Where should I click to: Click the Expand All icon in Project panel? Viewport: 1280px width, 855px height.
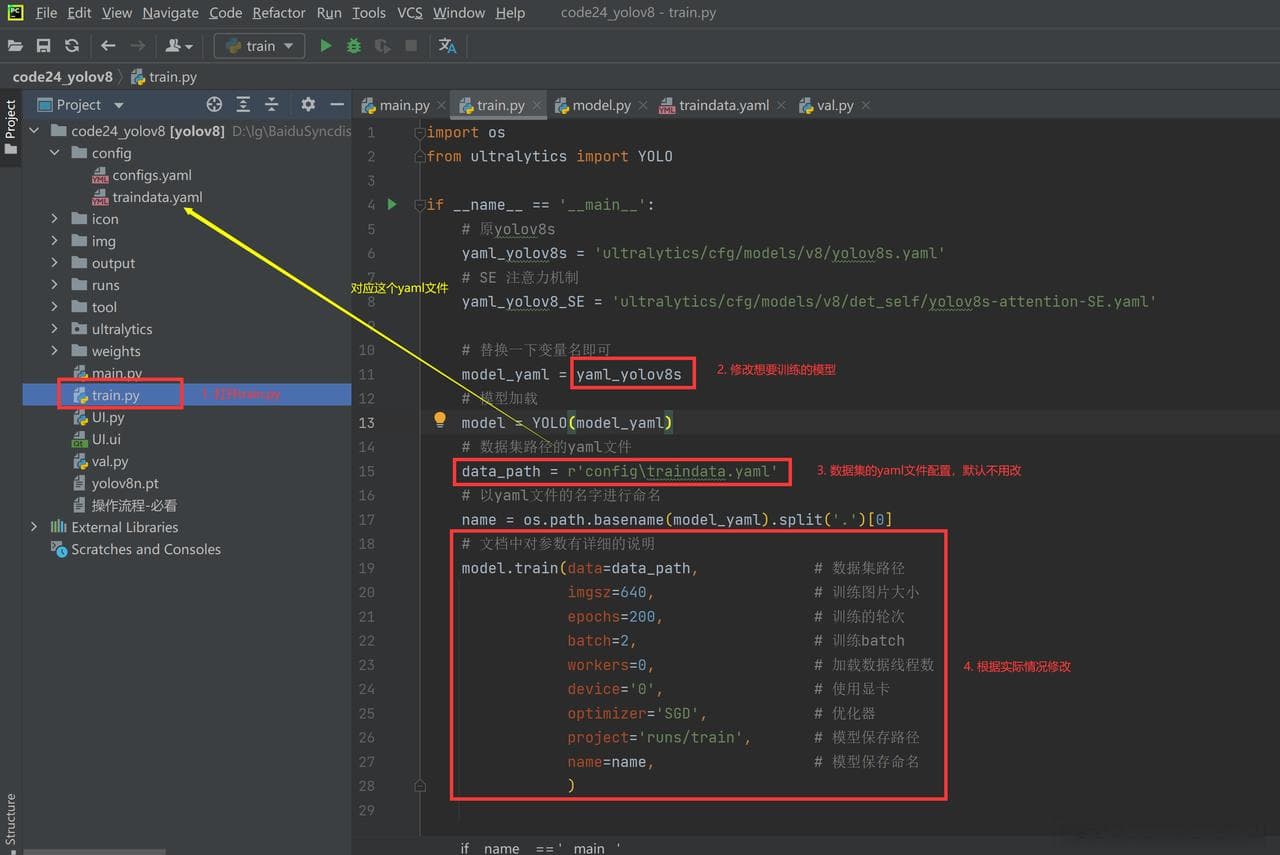coord(243,105)
